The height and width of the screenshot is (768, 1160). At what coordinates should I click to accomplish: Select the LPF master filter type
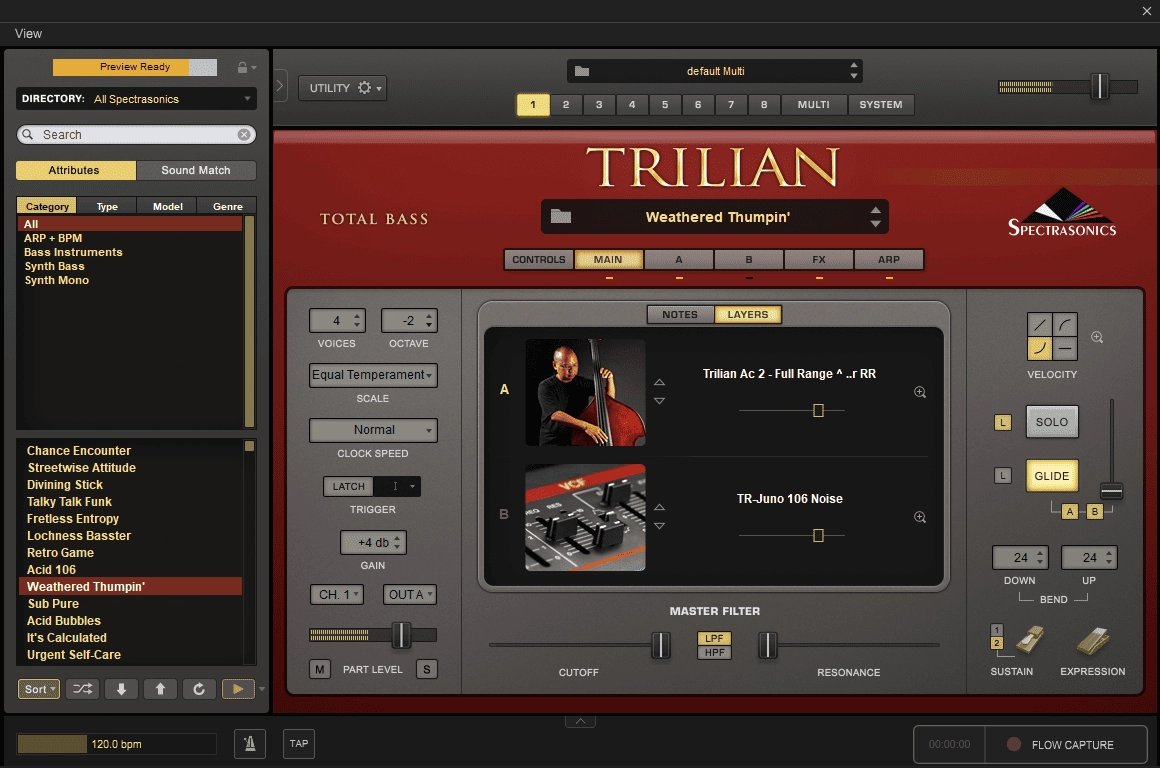tap(714, 638)
